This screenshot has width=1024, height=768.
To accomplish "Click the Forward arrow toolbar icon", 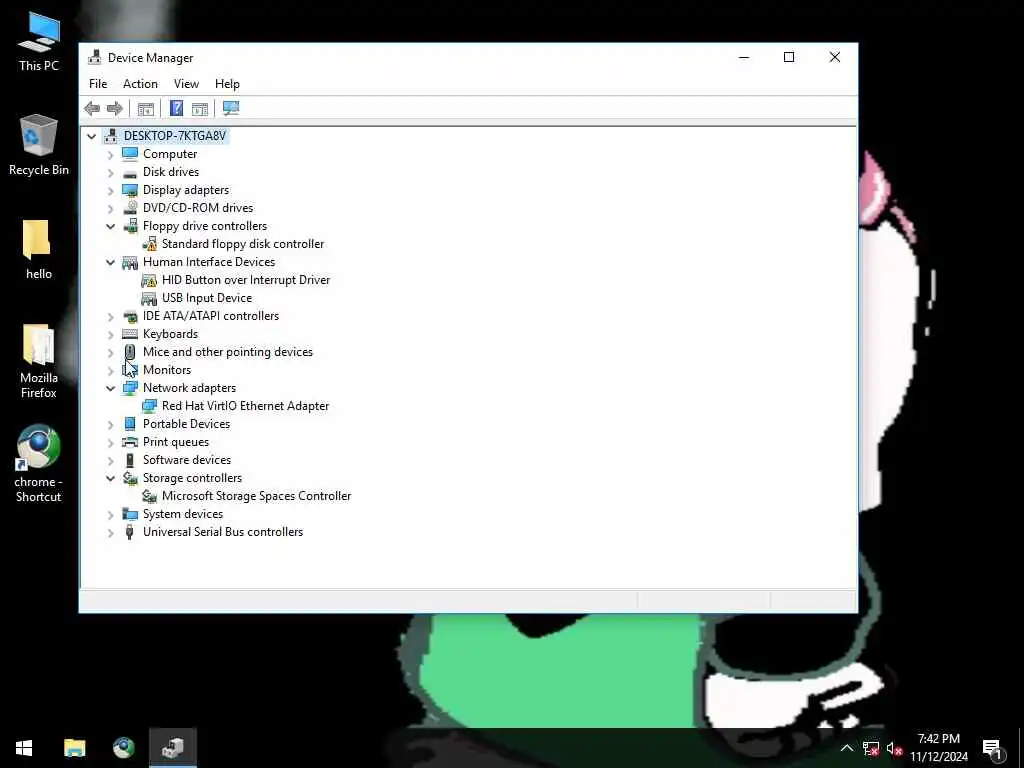I will 114,108.
